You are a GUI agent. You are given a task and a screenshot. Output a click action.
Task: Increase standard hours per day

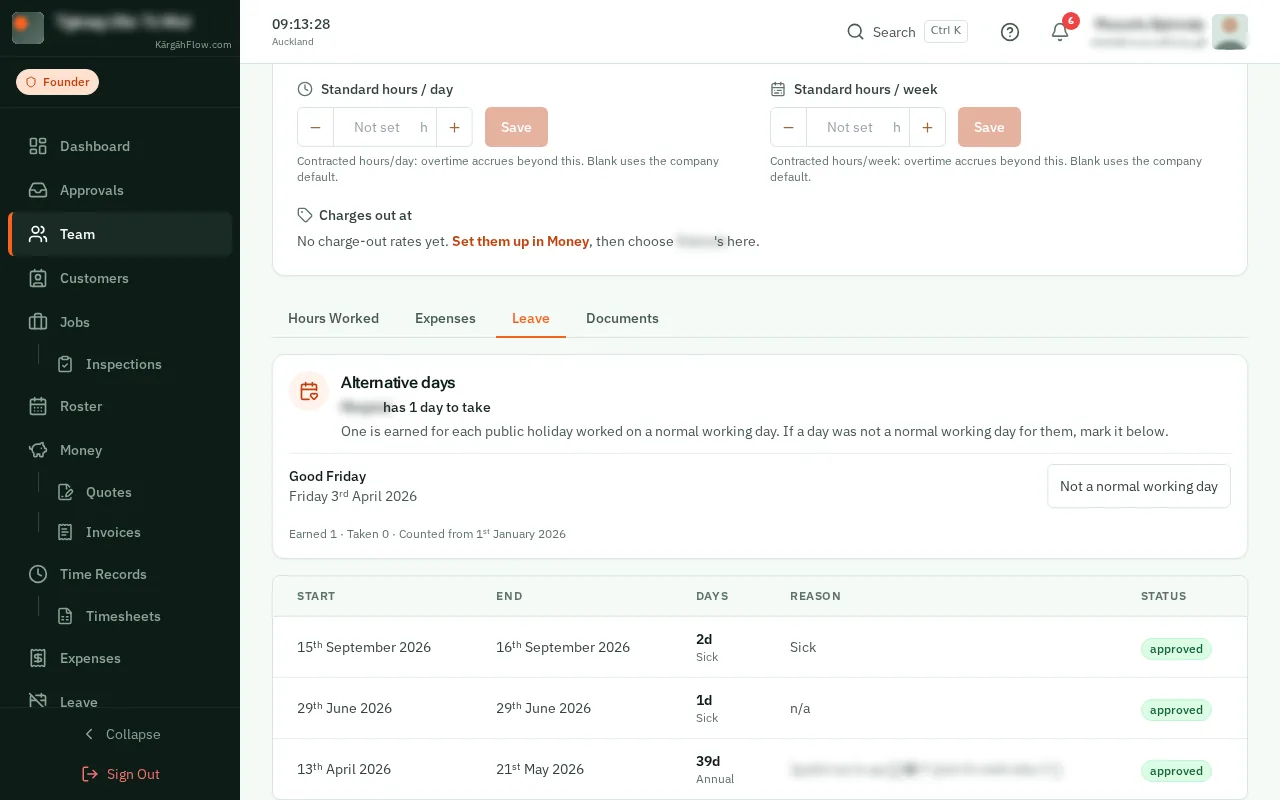click(x=454, y=127)
